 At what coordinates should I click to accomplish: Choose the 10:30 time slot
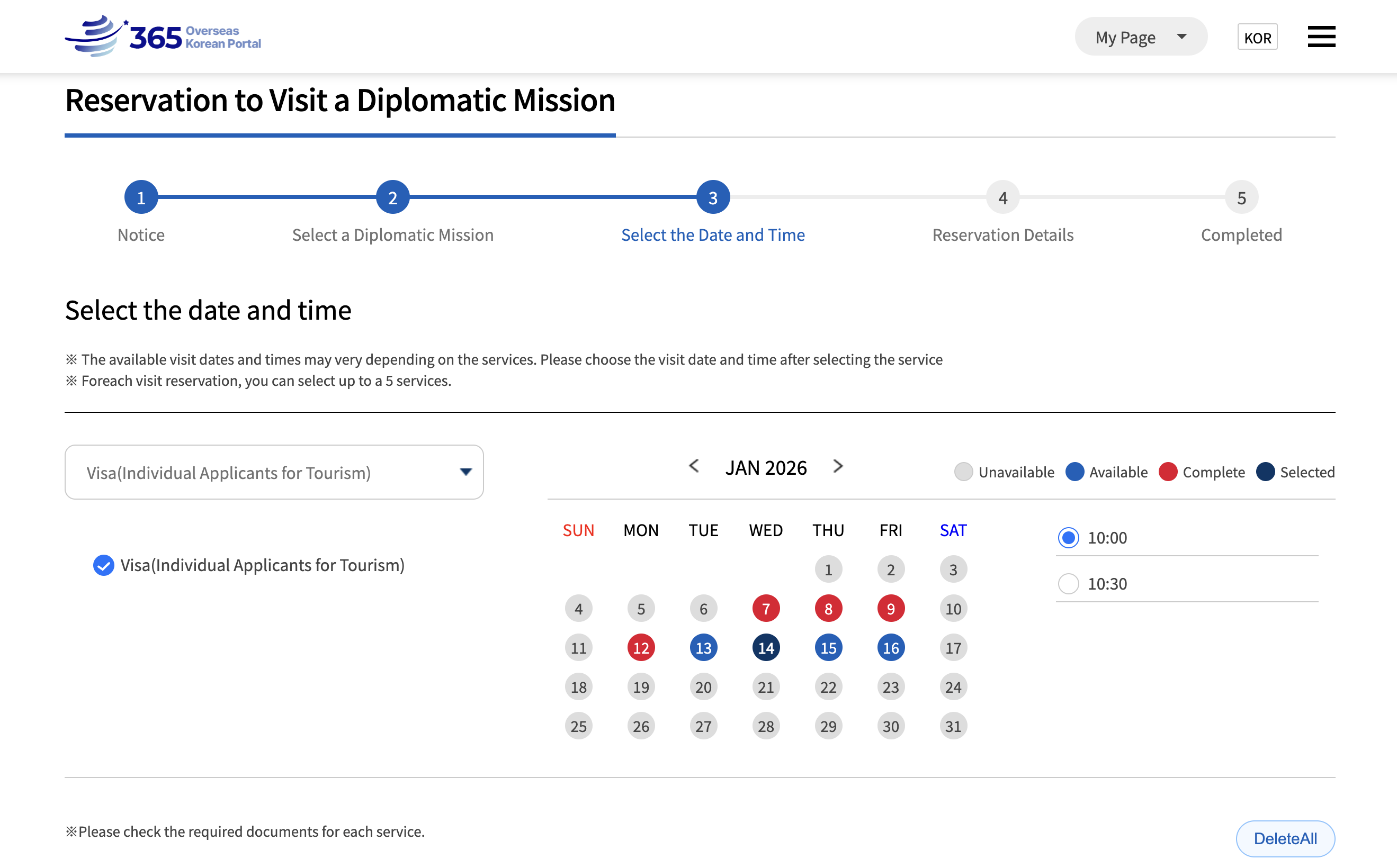click(1069, 583)
